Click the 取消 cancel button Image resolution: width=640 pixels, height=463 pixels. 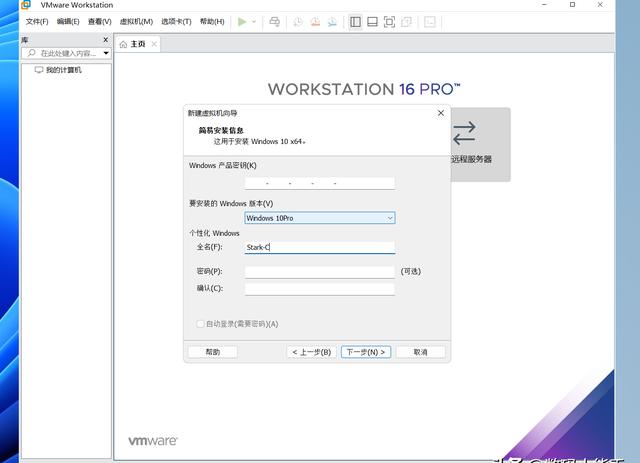(x=420, y=352)
